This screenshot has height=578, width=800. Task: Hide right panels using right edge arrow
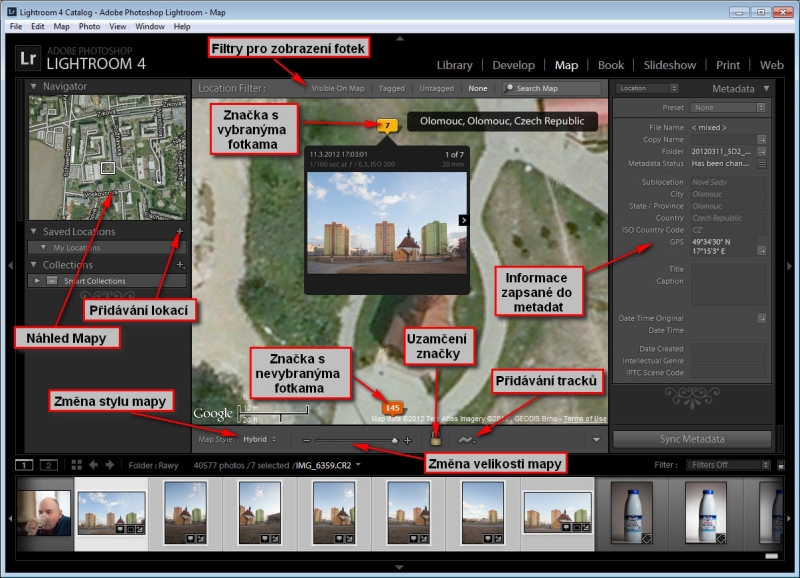(790, 266)
